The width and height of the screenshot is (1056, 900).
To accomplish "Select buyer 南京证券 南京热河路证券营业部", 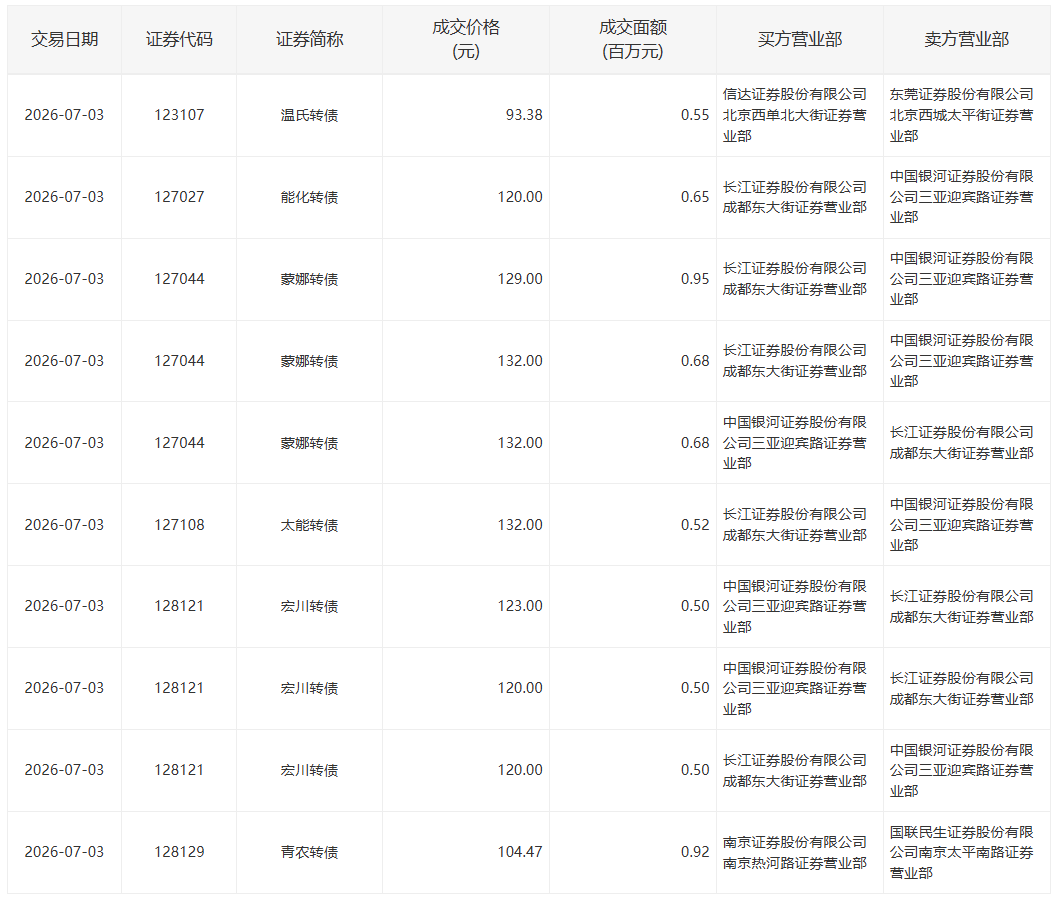I will pos(795,852).
